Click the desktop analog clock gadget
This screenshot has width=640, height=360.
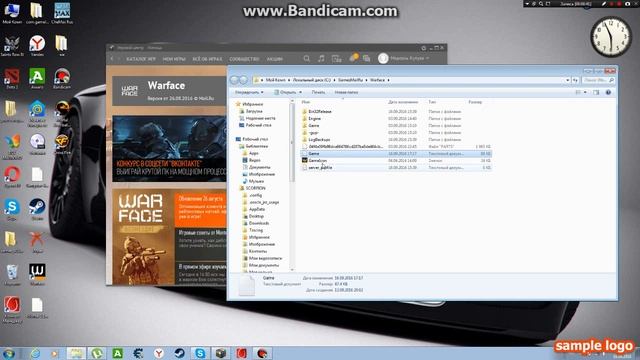(x=611, y=37)
